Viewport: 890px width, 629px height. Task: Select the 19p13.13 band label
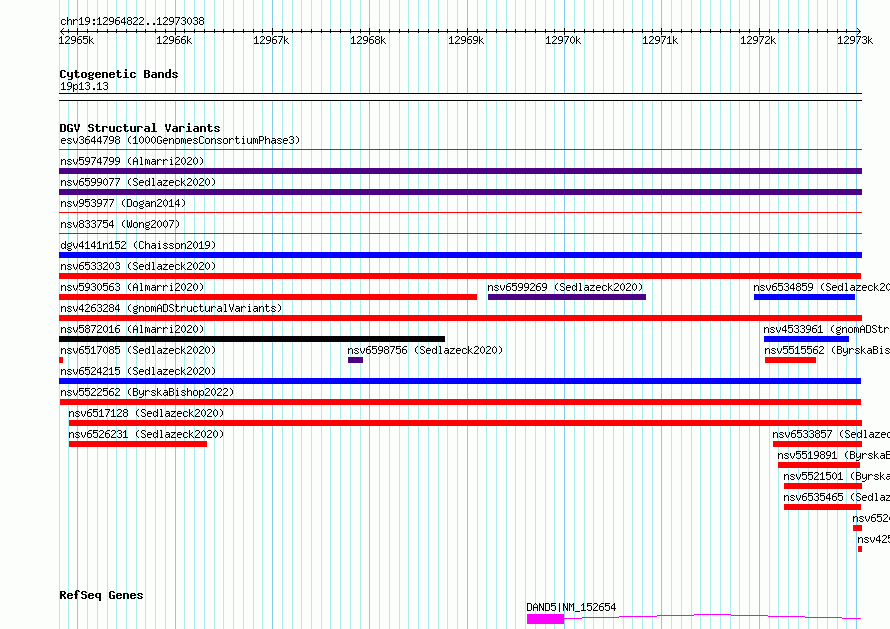[x=84, y=86]
